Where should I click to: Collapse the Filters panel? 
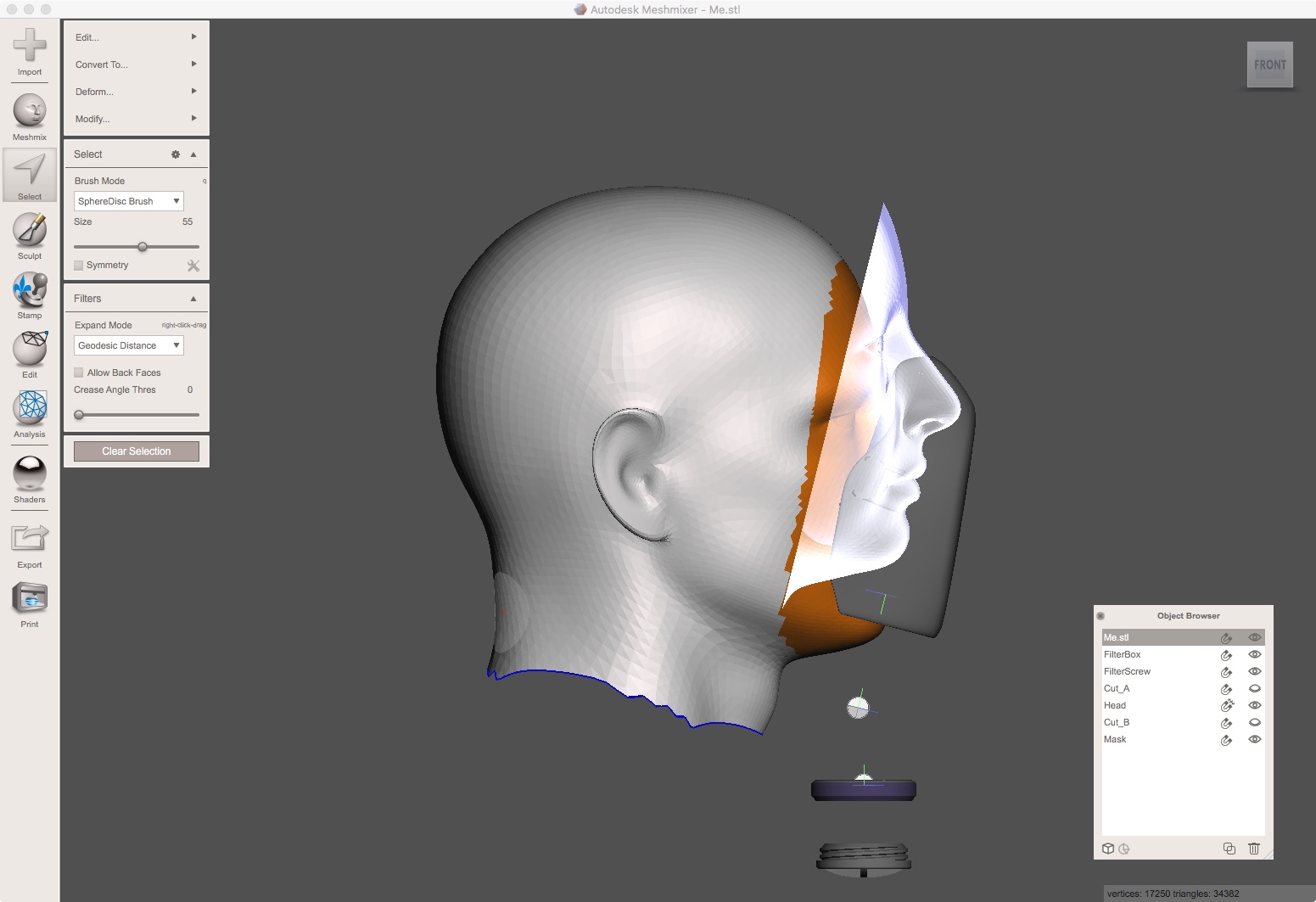[193, 299]
